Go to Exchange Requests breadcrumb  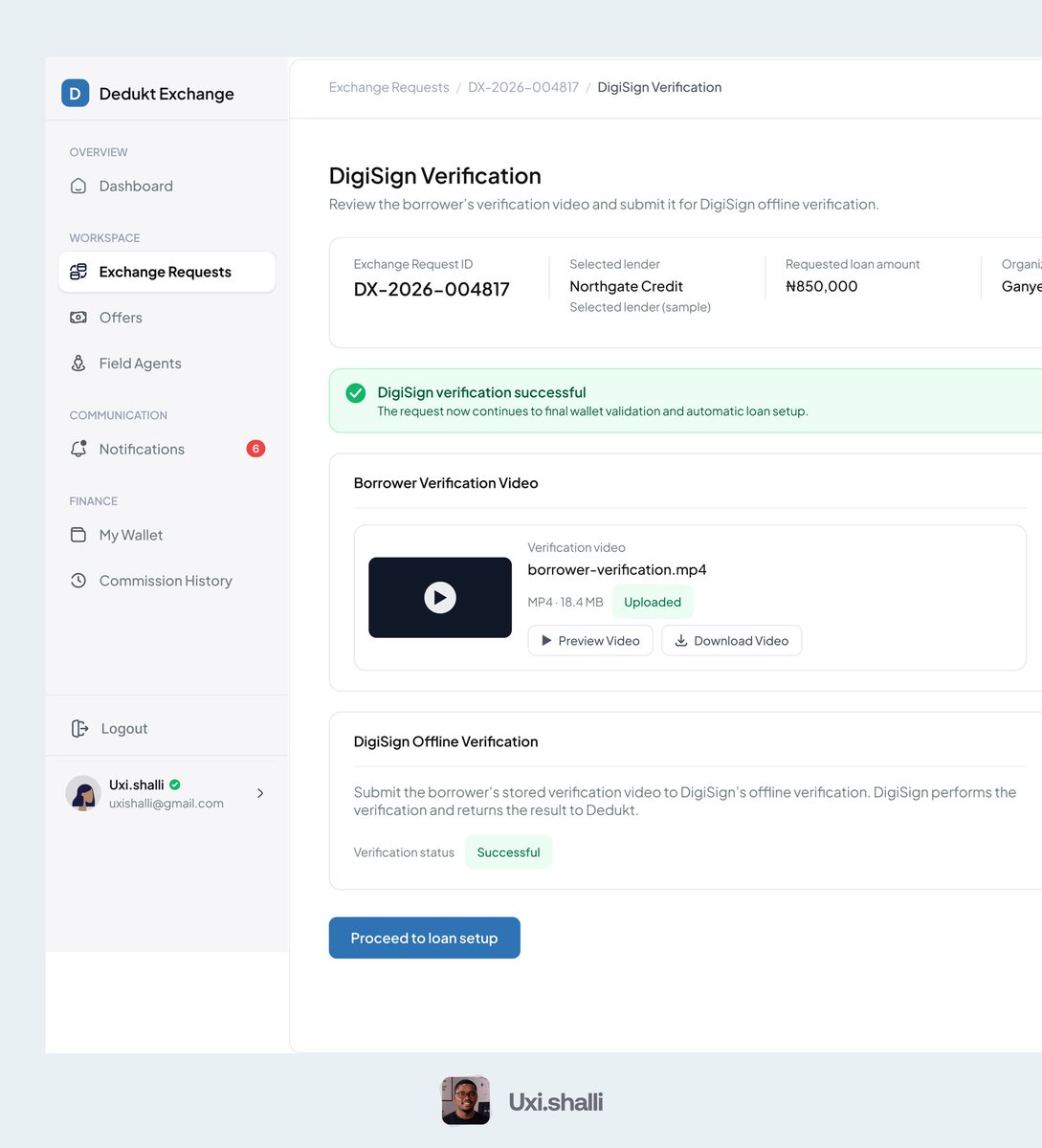[x=388, y=87]
